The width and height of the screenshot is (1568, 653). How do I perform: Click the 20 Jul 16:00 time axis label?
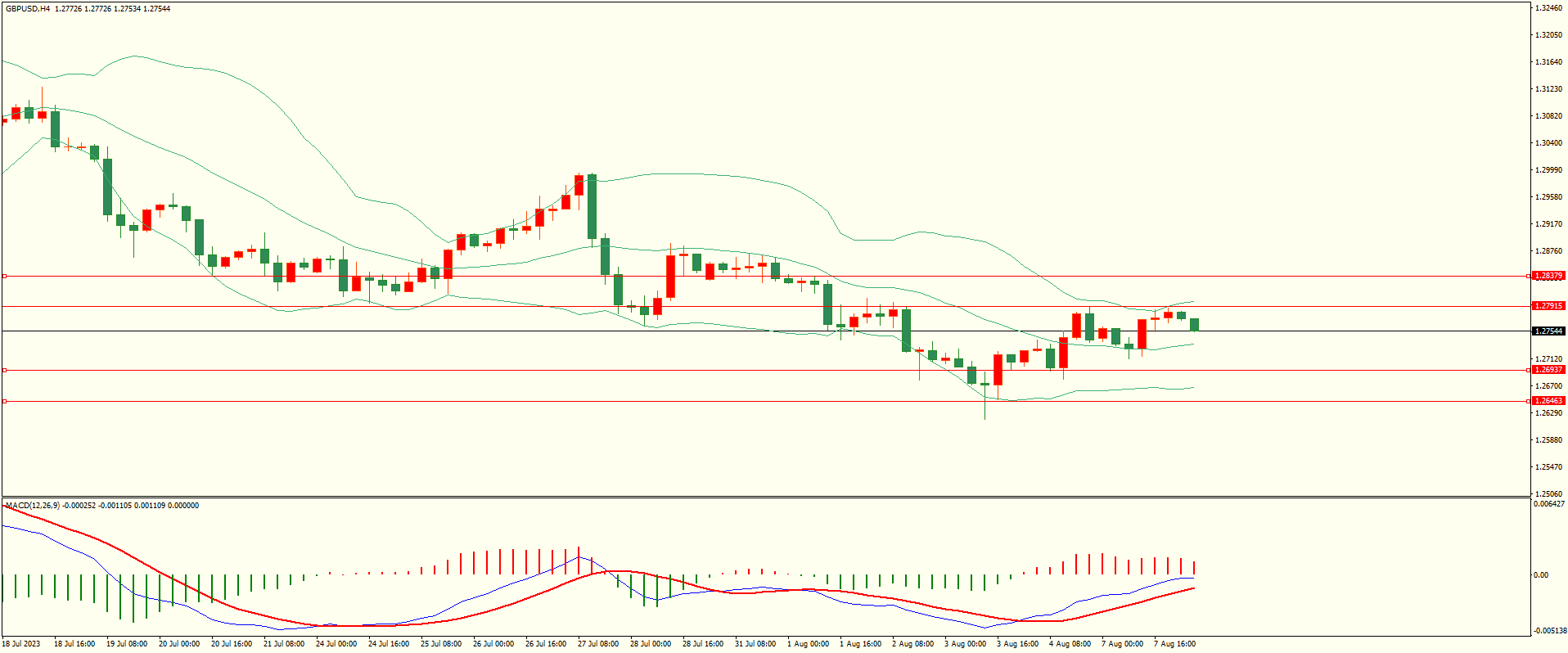232,644
